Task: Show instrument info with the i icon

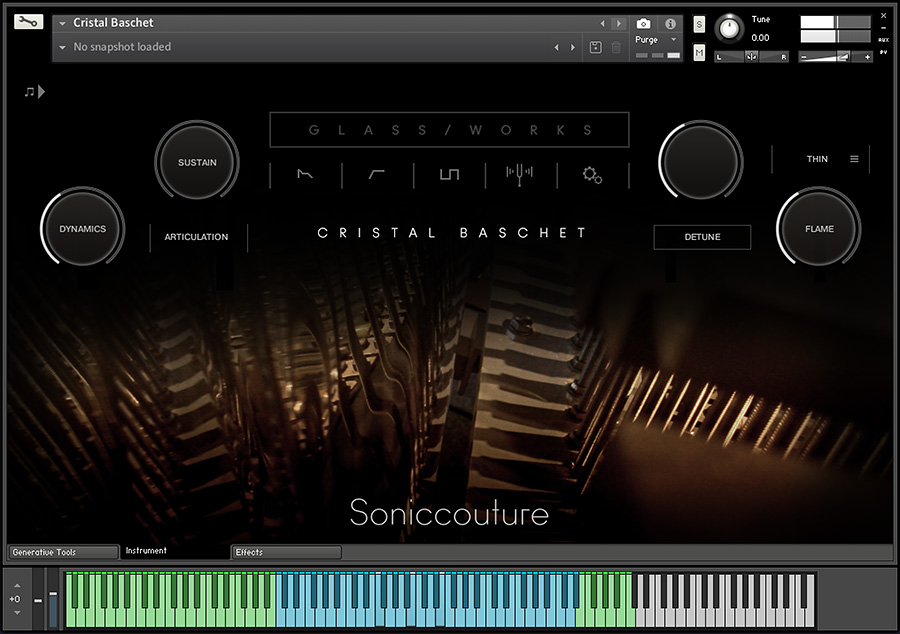Action: pyautogui.click(x=670, y=24)
